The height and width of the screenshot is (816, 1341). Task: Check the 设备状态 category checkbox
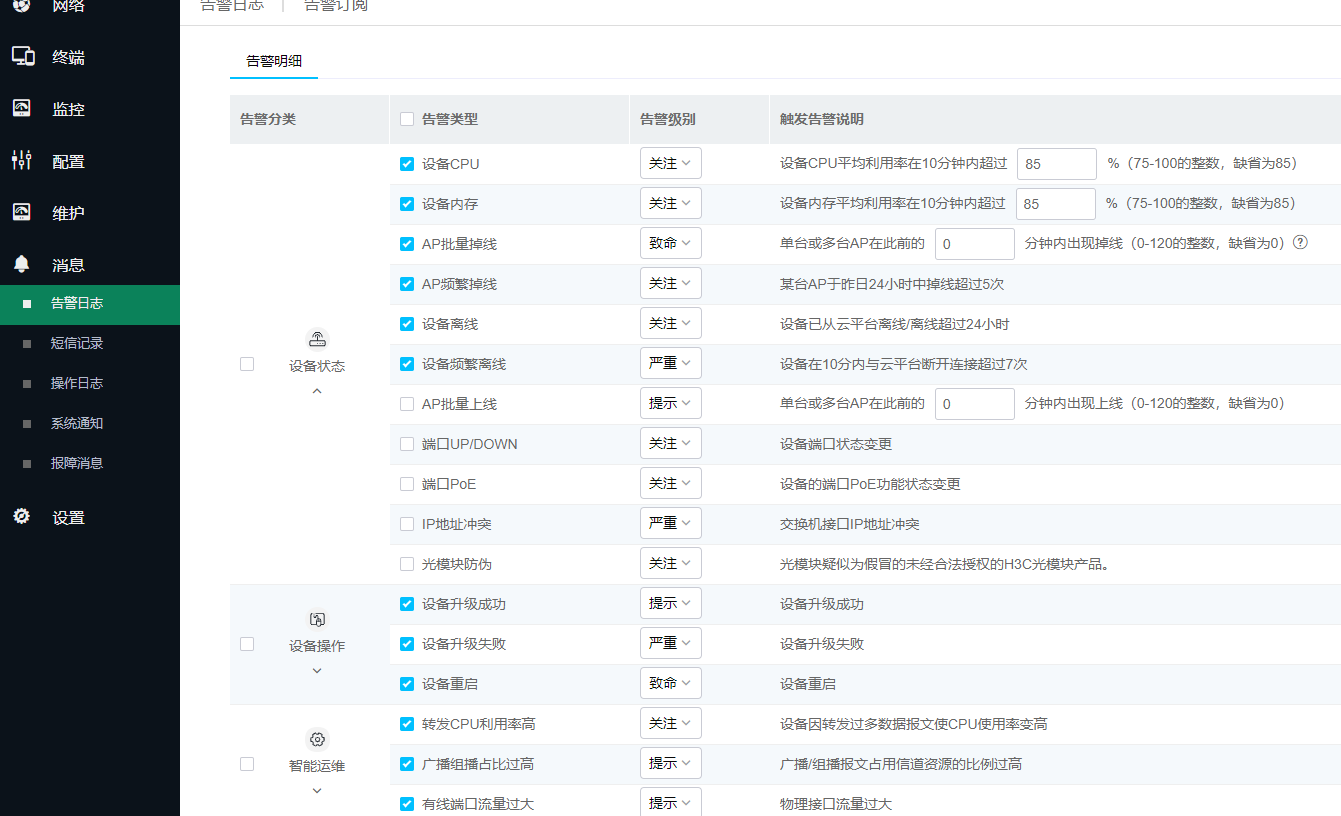247,364
